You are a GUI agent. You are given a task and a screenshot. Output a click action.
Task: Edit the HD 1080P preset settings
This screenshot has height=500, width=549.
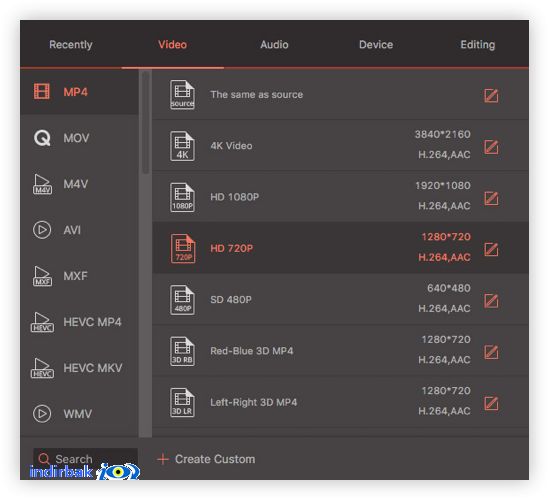491,198
